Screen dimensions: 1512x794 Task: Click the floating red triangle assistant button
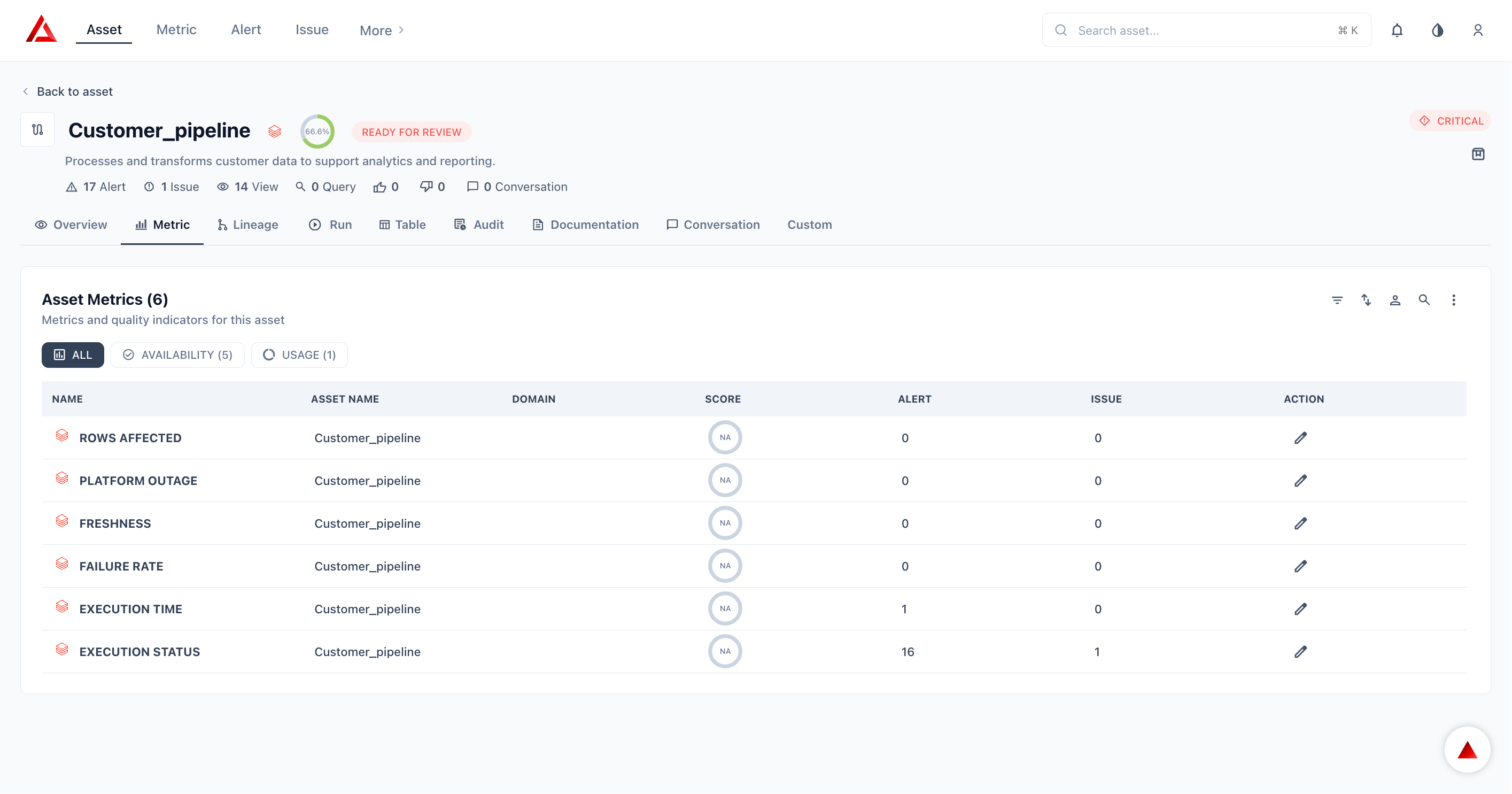click(x=1467, y=750)
